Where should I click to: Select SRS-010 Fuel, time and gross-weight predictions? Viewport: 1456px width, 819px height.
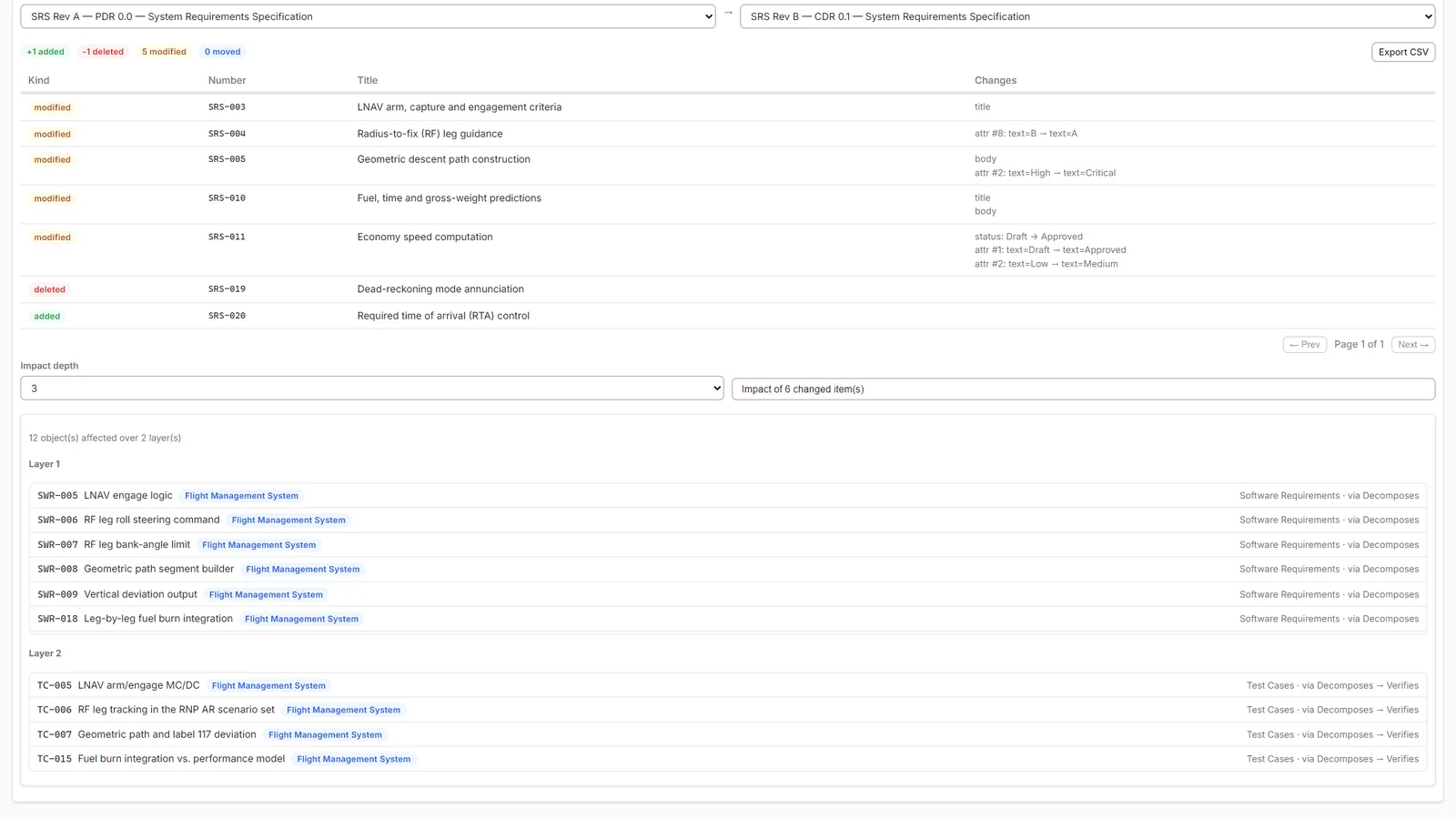click(x=728, y=205)
